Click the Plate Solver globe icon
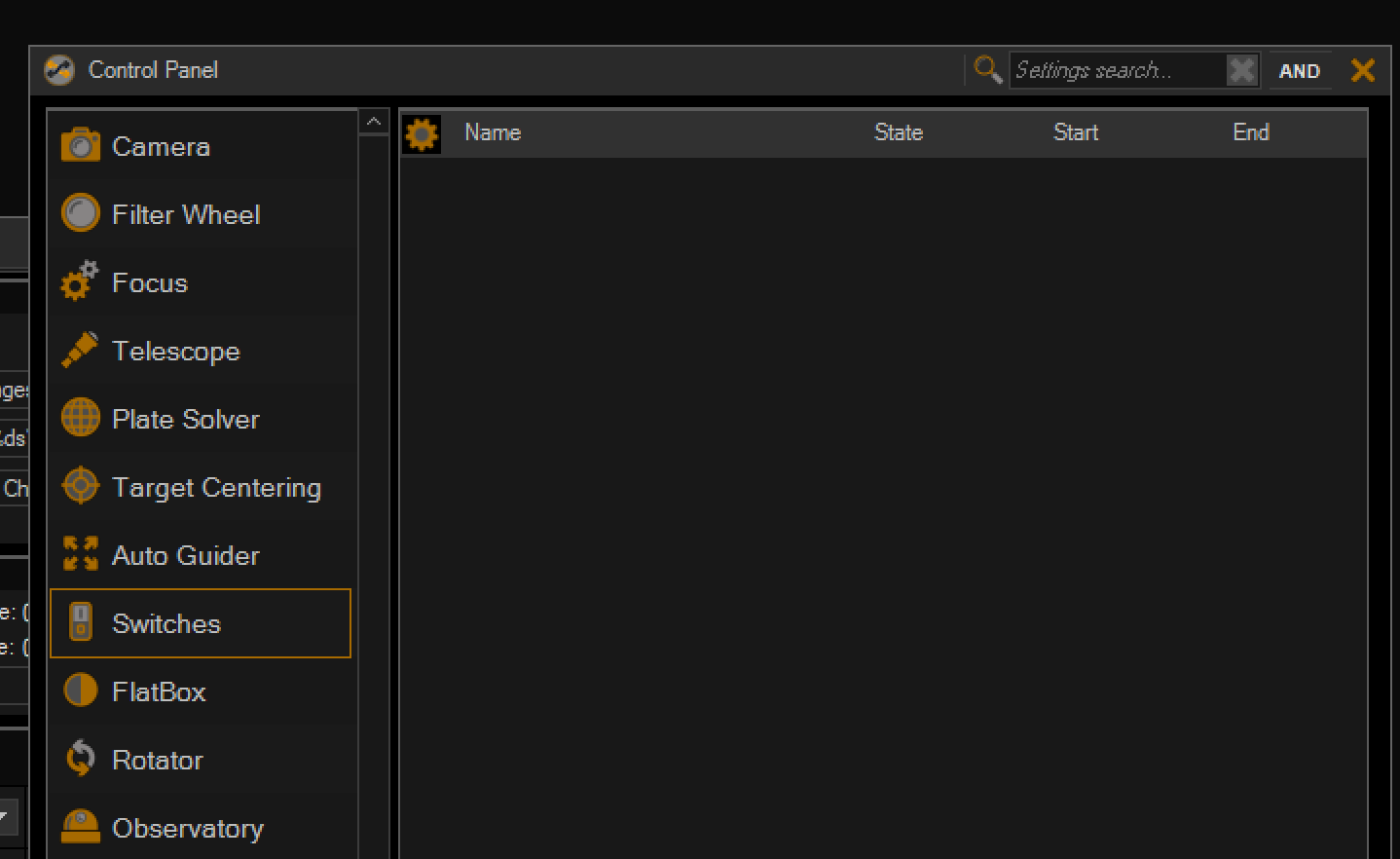1400x859 pixels. pos(80,418)
